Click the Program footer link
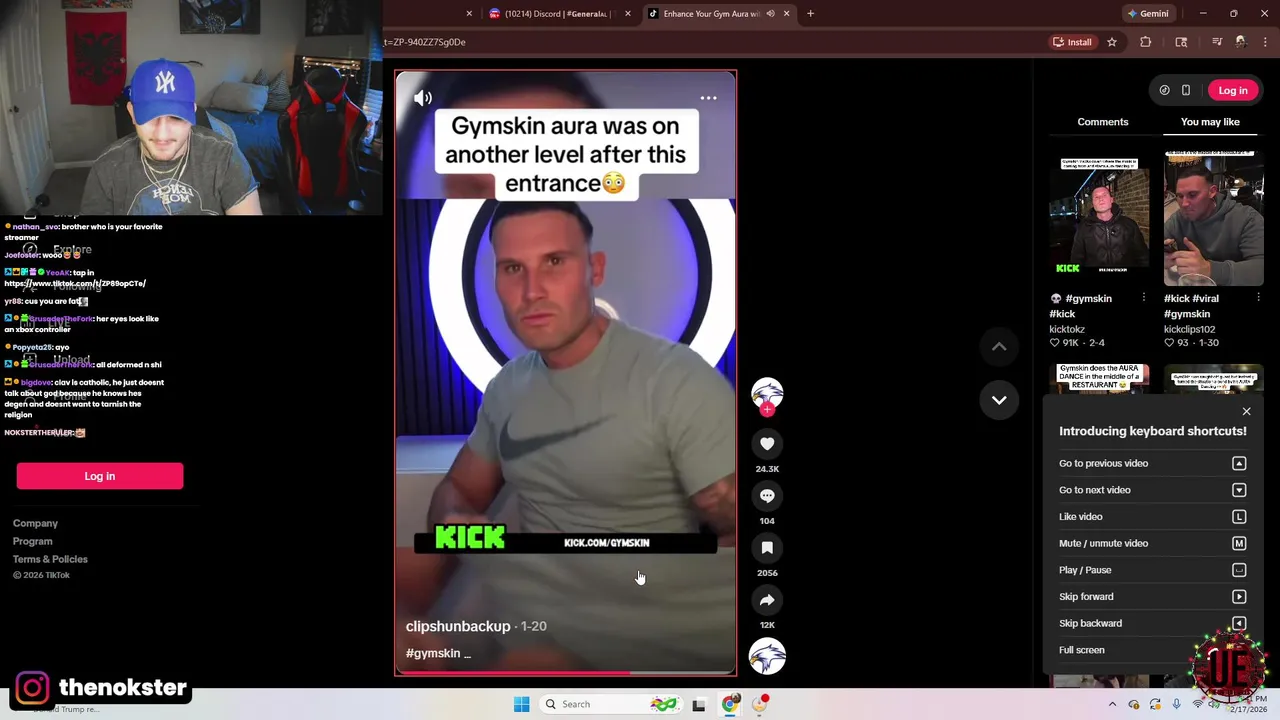Screen dimensions: 1280x720 pos(33,541)
